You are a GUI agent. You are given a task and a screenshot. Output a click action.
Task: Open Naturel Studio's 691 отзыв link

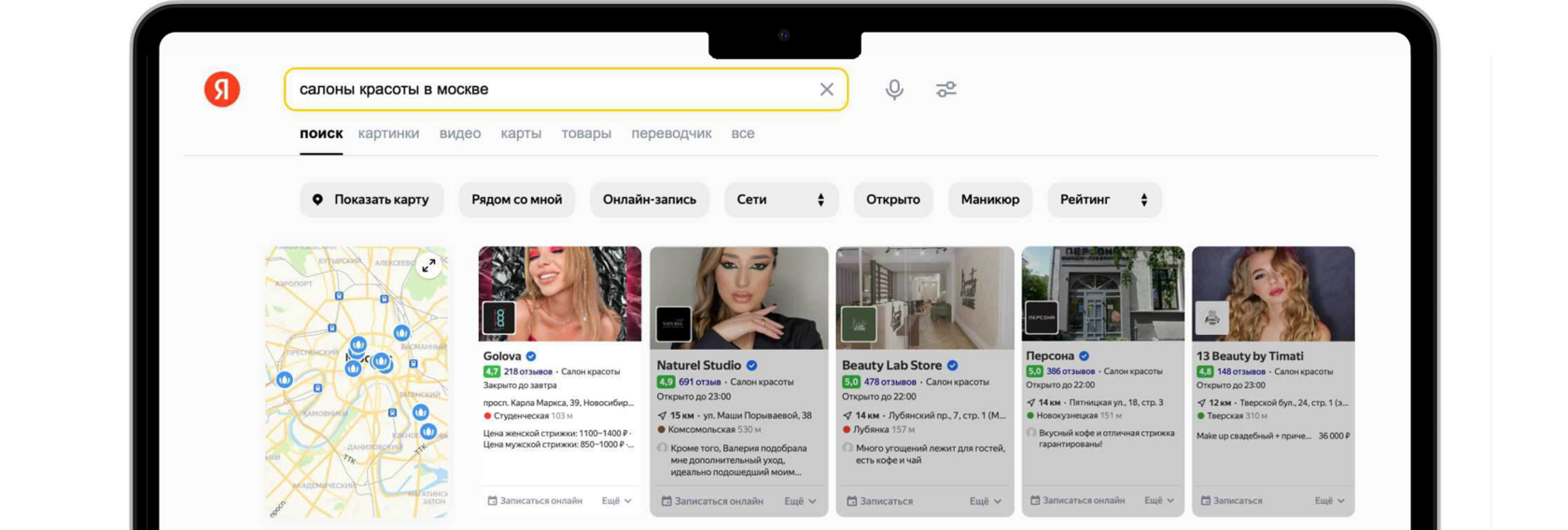(700, 382)
